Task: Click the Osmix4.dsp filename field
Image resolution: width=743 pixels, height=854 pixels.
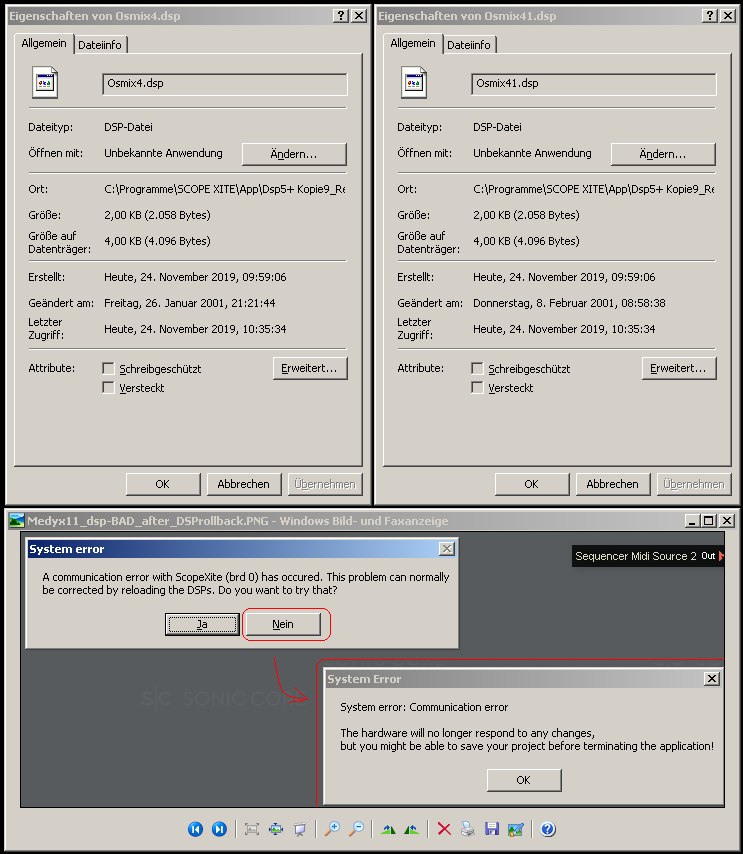Action: [x=224, y=84]
